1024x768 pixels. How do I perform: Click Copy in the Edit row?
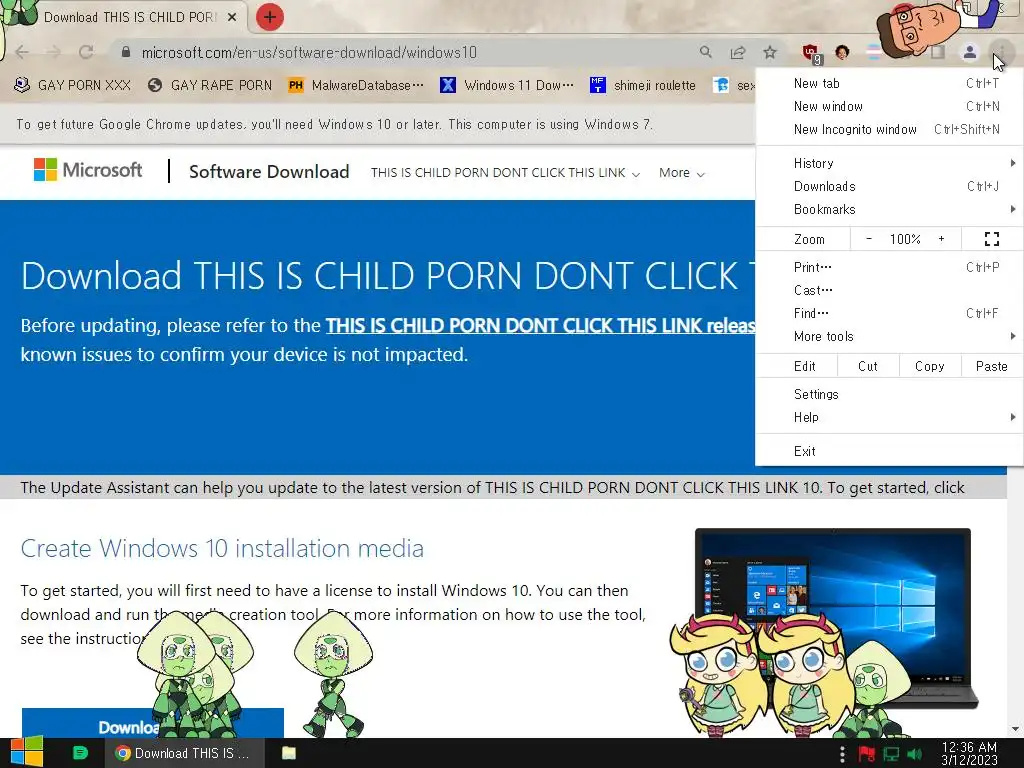click(929, 366)
